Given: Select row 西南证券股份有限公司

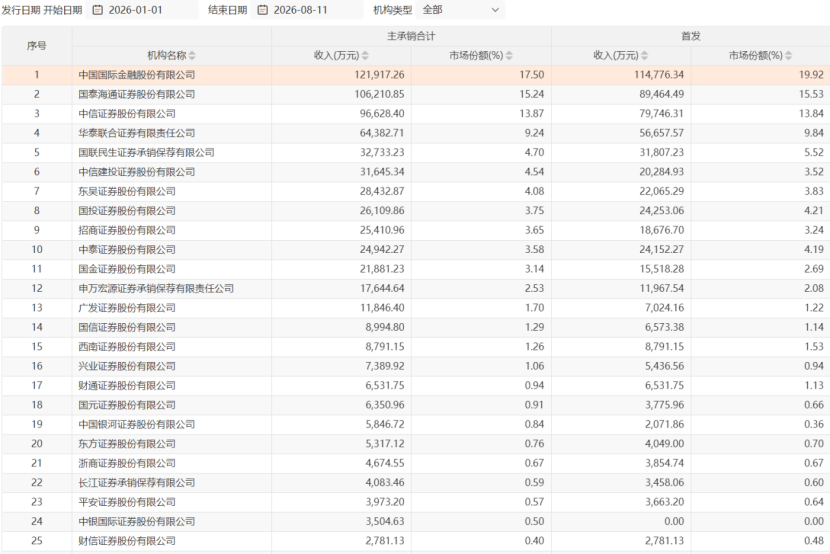Looking at the screenshot, I should [415, 347].
